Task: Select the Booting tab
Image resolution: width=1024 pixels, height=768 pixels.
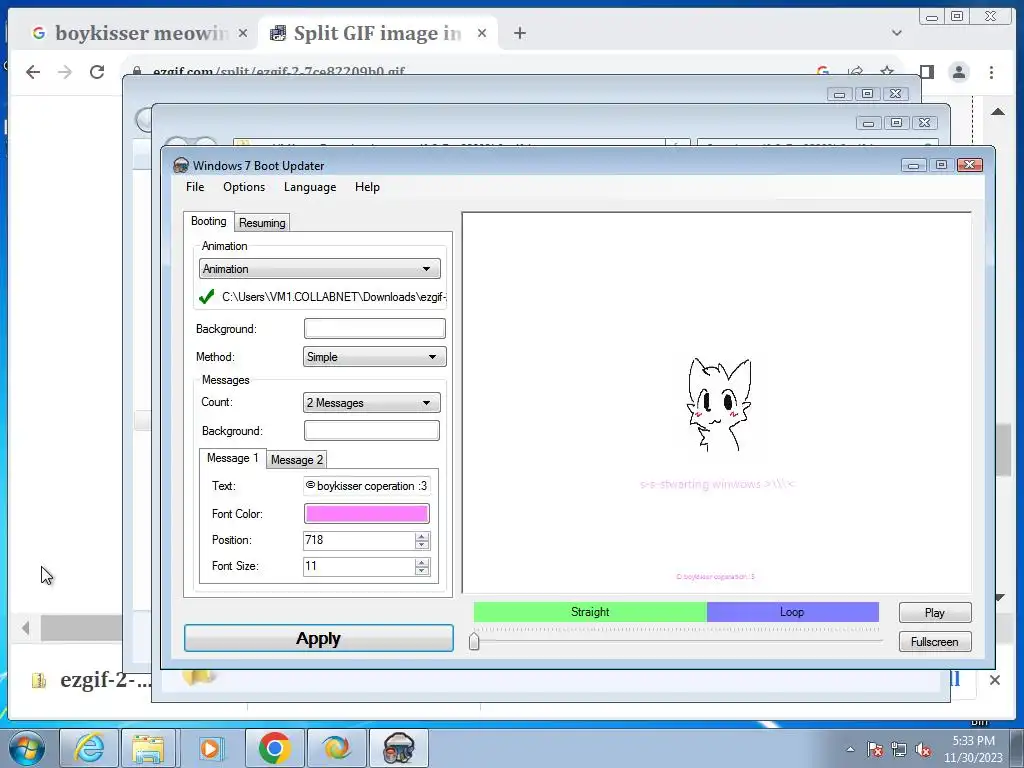Action: 208,221
